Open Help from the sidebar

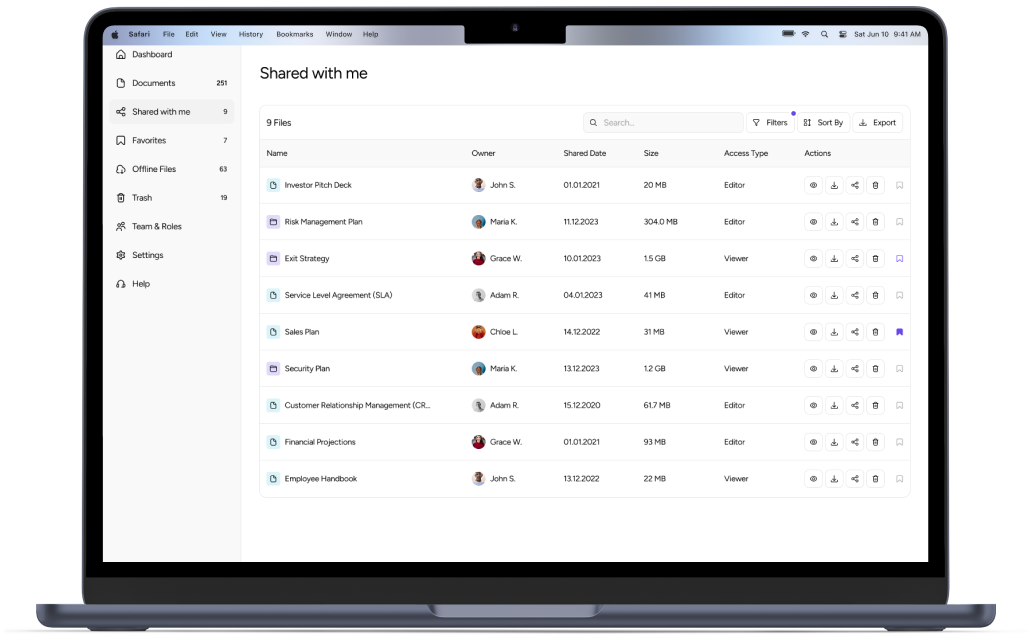coord(172,284)
